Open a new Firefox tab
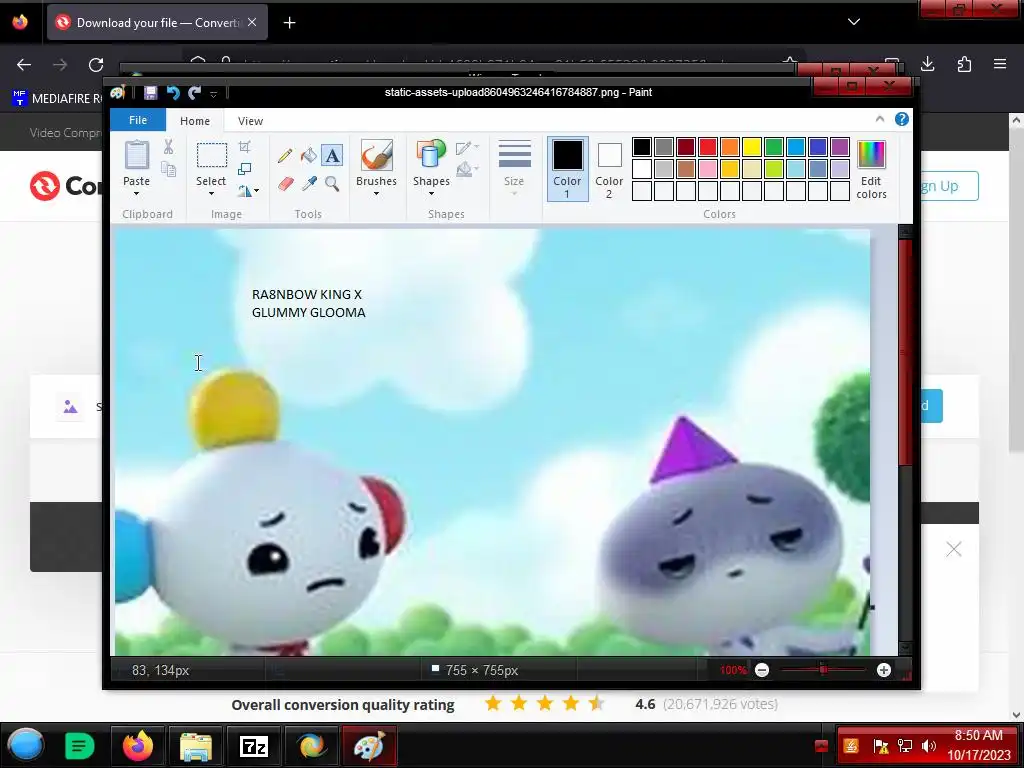The image size is (1024, 768). point(289,23)
